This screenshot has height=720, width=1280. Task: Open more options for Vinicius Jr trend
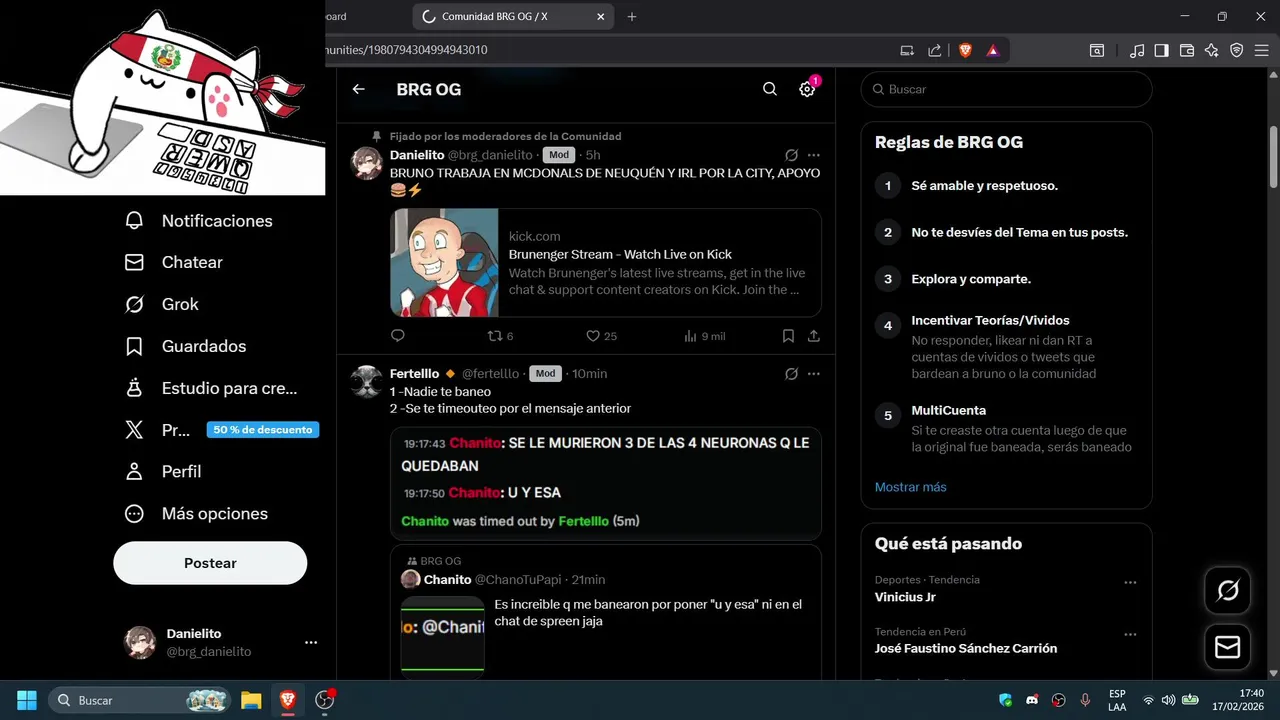pyautogui.click(x=1130, y=582)
